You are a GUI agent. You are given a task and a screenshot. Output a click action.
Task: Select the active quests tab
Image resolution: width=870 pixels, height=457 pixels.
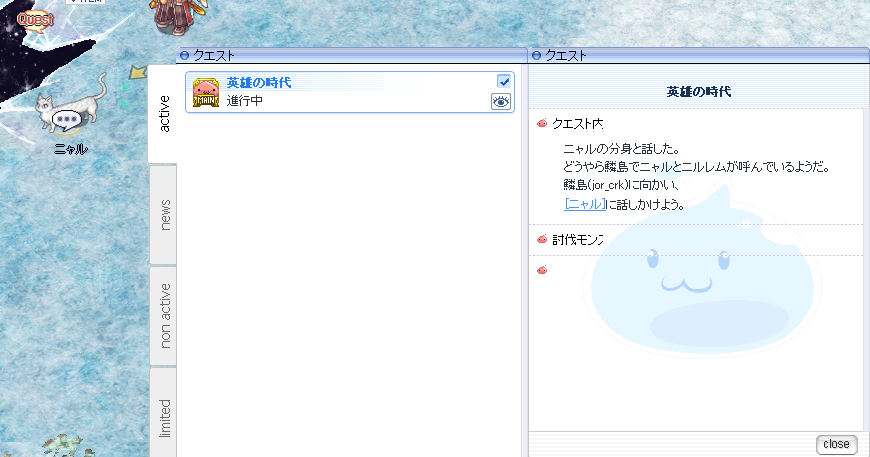pos(164,114)
